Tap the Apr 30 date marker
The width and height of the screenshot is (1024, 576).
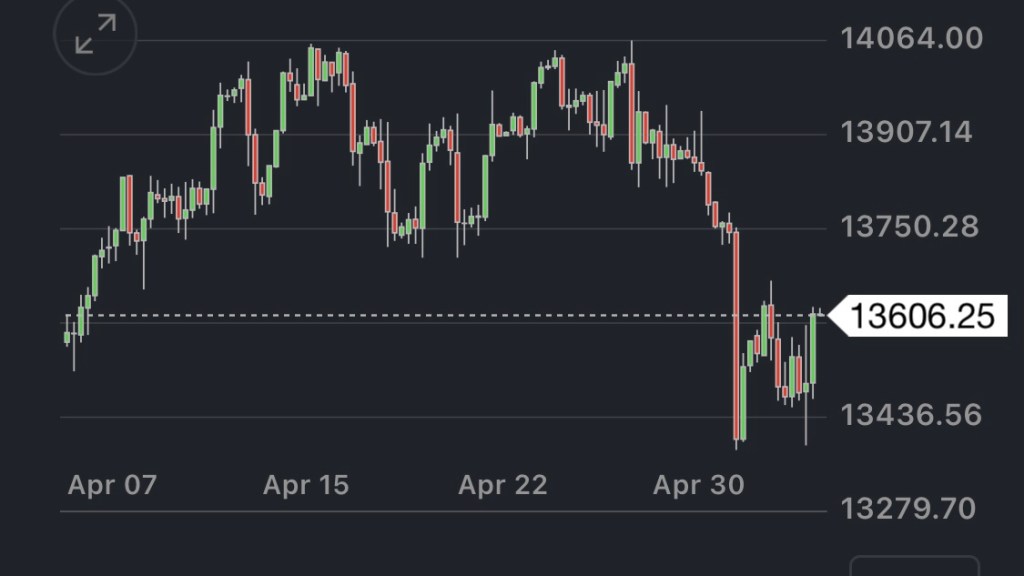(698, 486)
